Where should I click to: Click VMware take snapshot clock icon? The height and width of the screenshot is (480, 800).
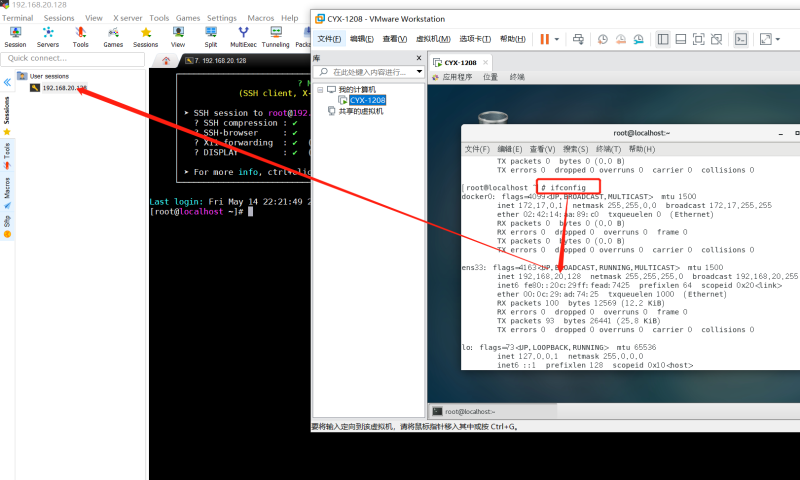[603, 39]
